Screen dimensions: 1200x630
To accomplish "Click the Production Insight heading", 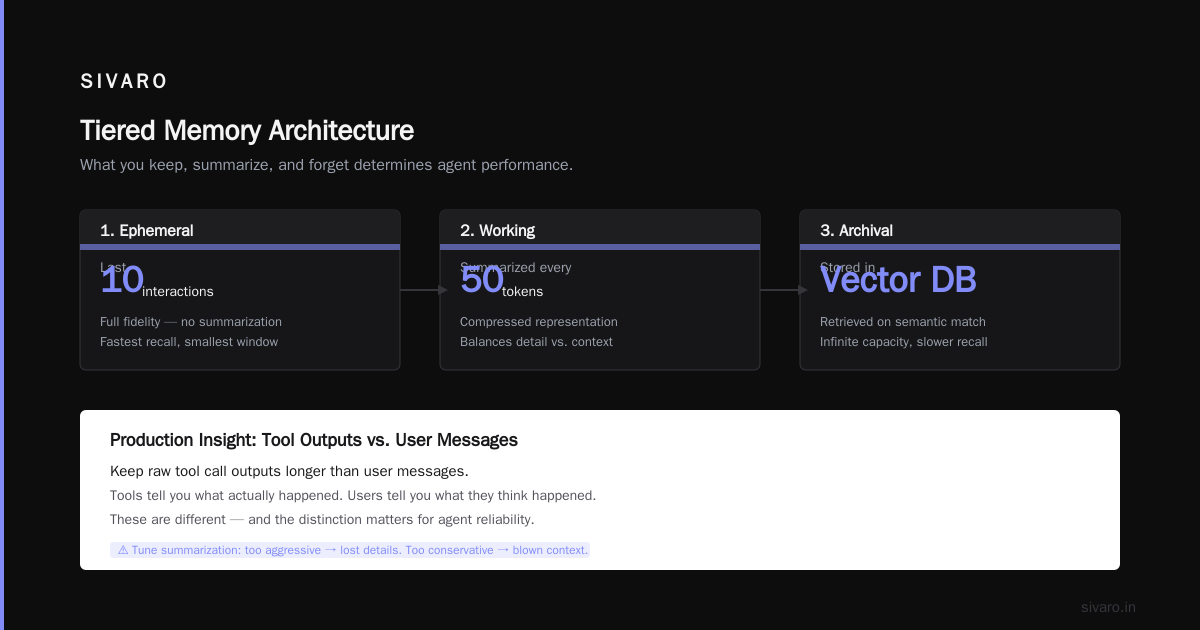I will [314, 440].
